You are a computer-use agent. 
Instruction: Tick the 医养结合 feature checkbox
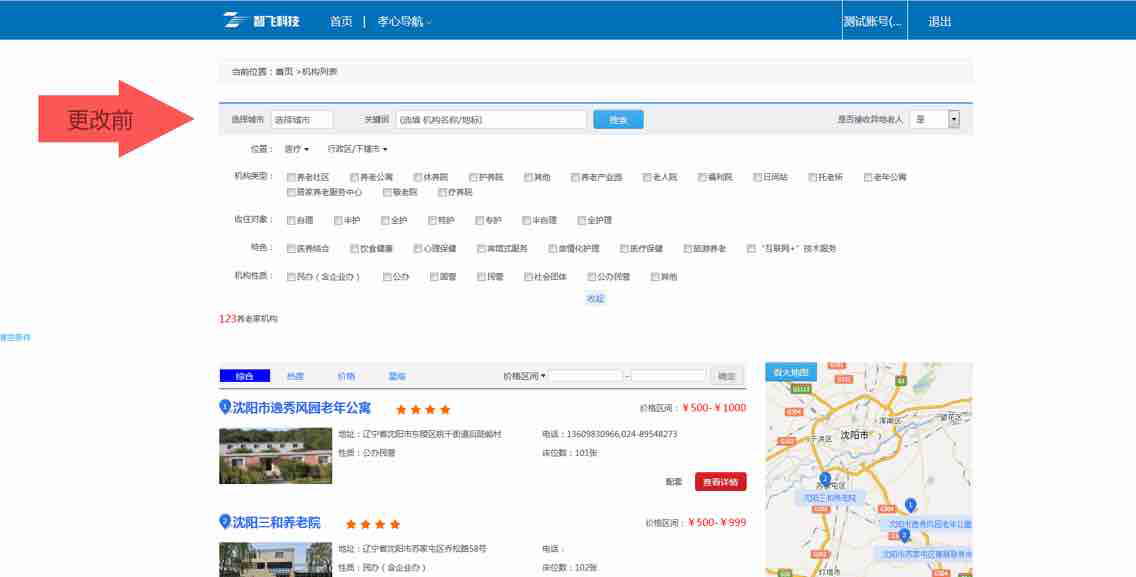(x=291, y=248)
